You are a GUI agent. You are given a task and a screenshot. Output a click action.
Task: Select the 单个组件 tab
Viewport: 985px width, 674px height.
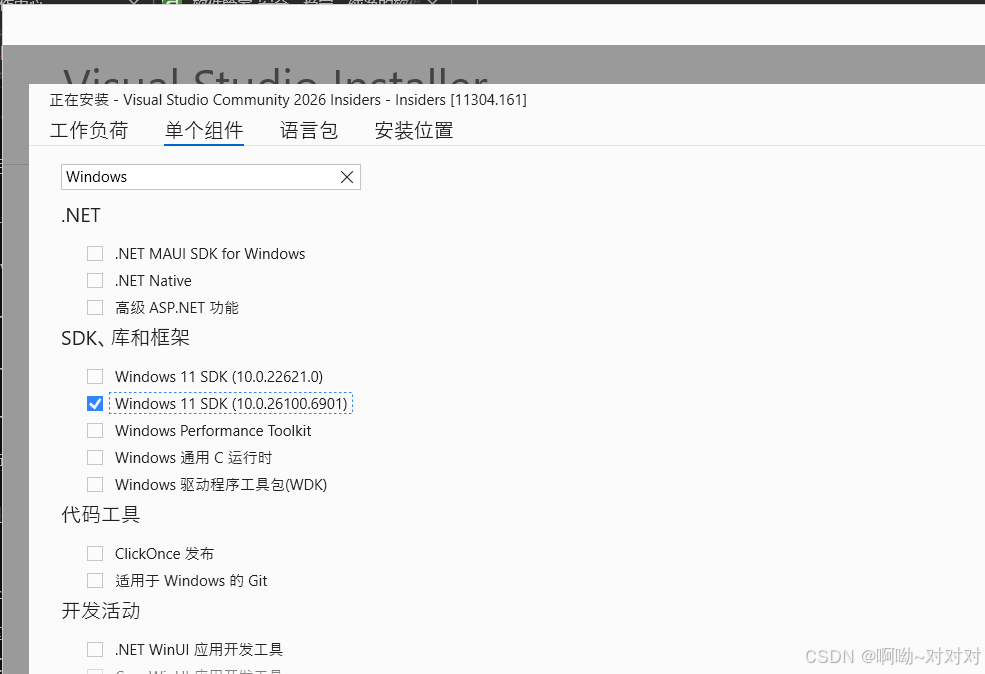click(204, 131)
